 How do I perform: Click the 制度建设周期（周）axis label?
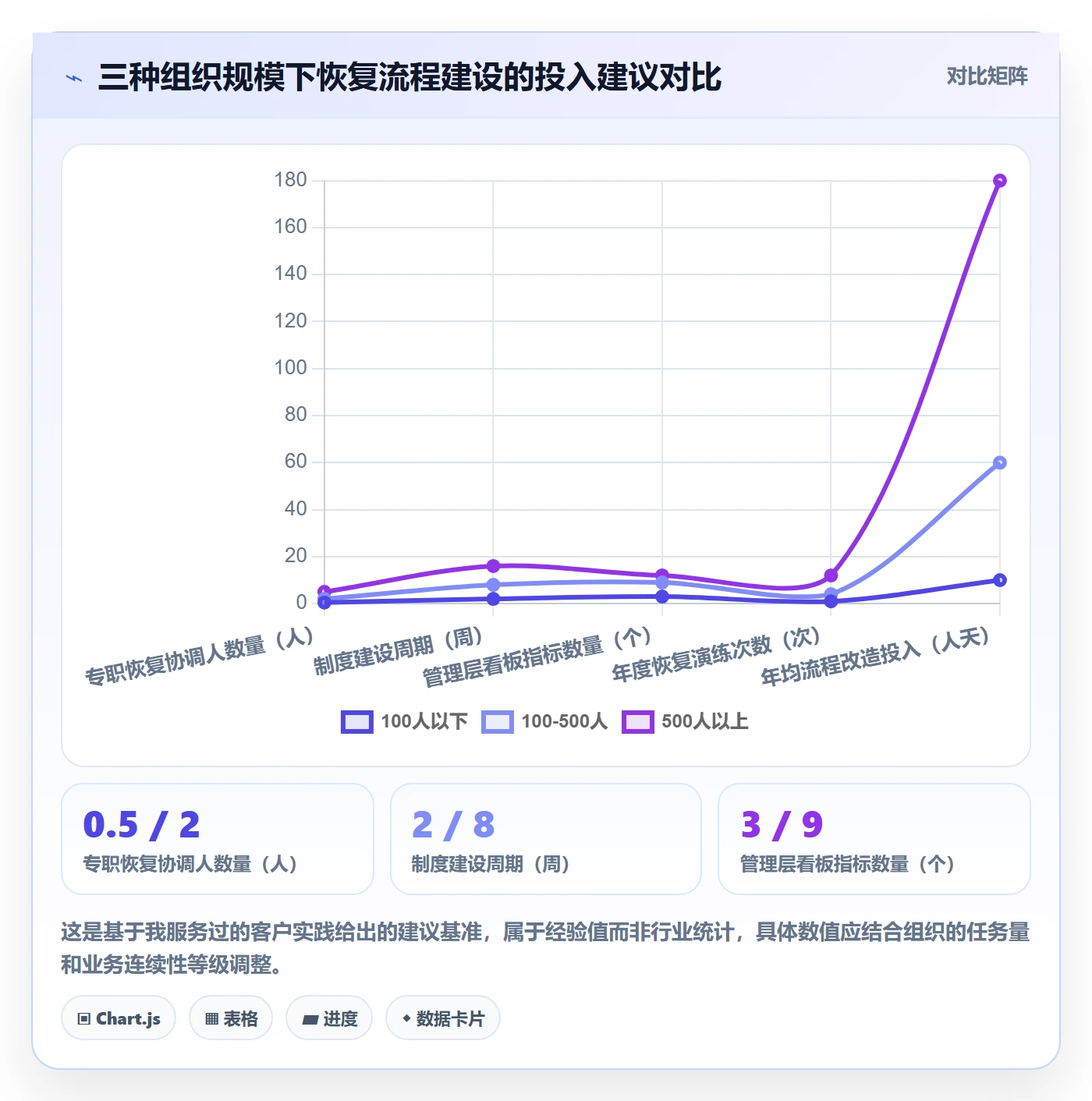(x=399, y=650)
